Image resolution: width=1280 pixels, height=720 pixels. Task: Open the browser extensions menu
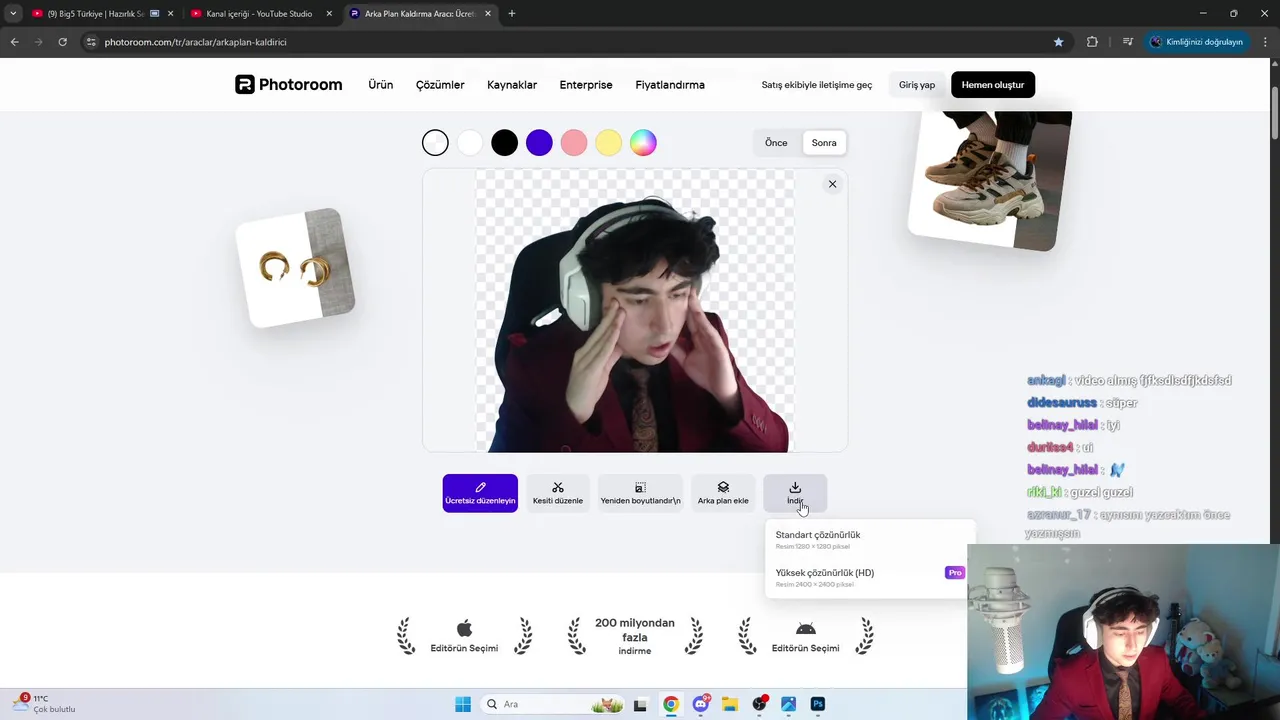click(1092, 42)
